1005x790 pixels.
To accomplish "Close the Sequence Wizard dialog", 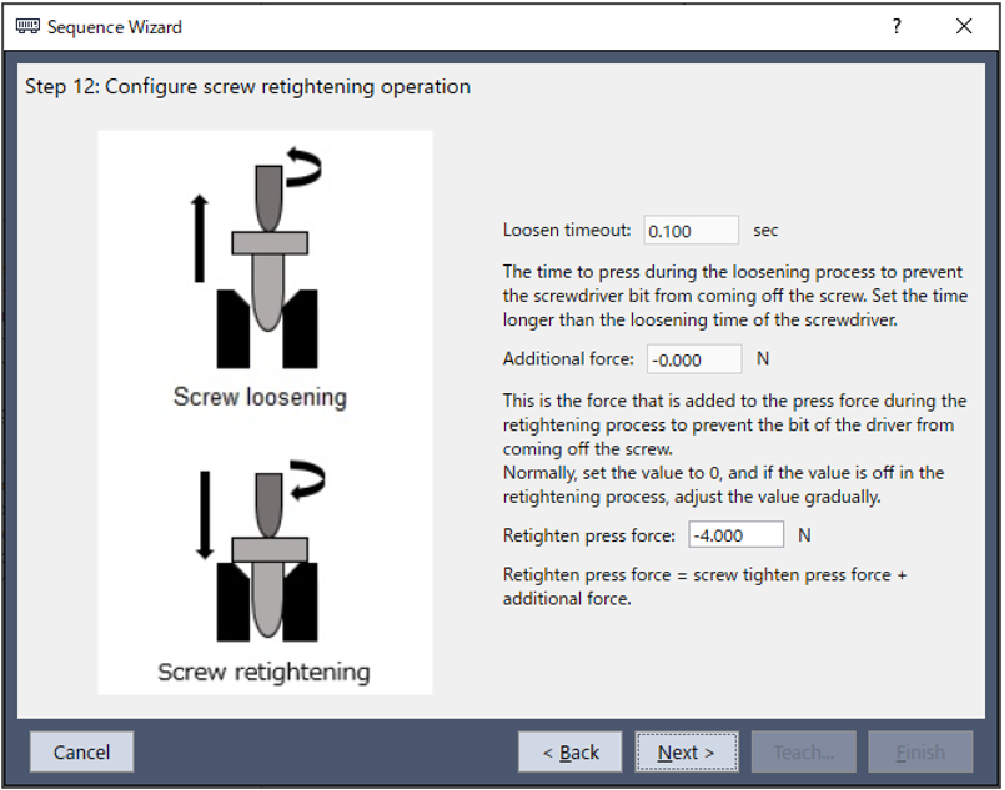I will [x=963, y=27].
